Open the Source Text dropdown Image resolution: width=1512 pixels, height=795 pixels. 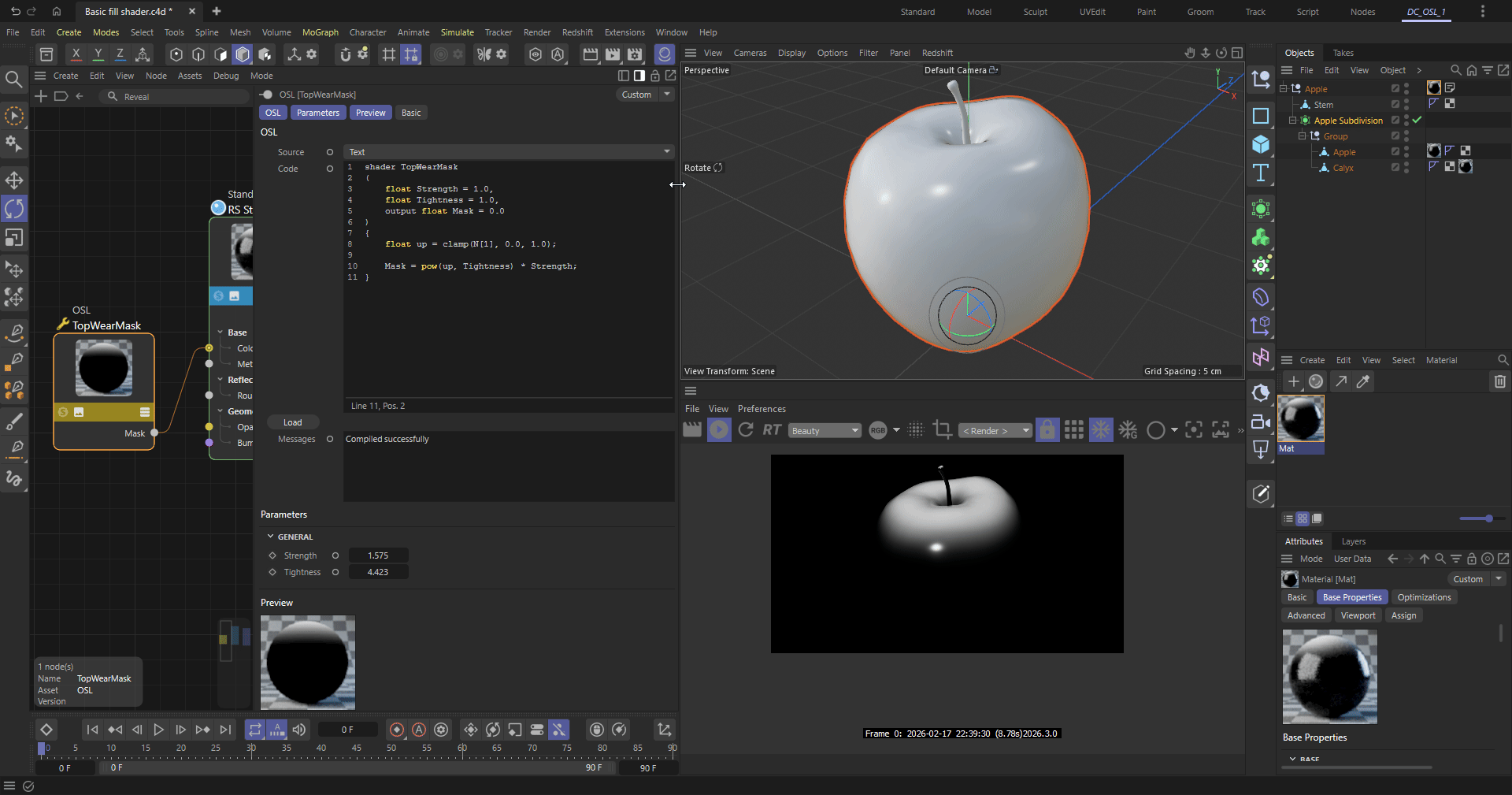[509, 152]
